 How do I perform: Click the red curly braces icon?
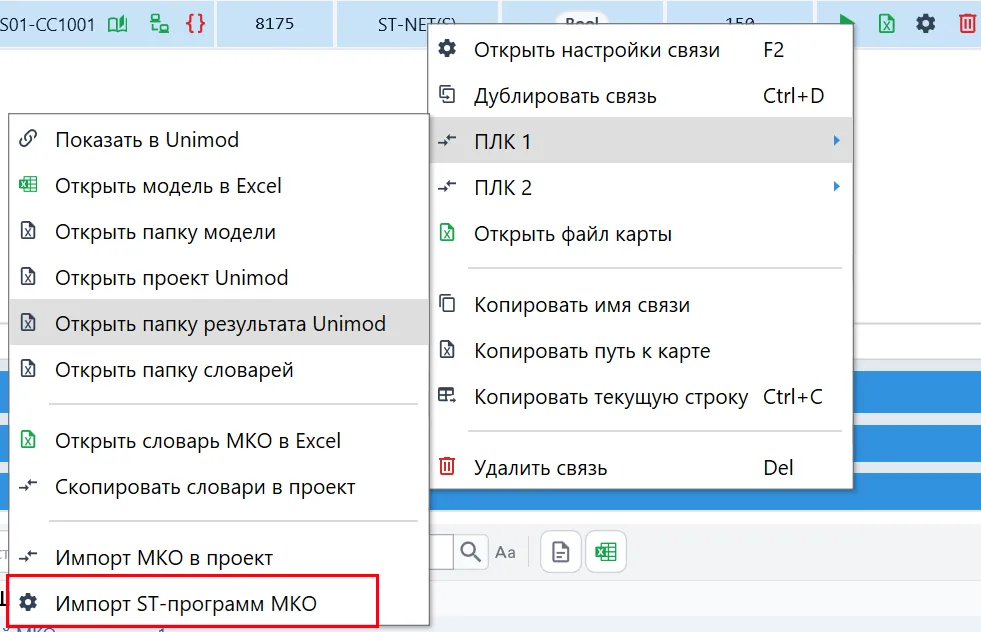(195, 24)
